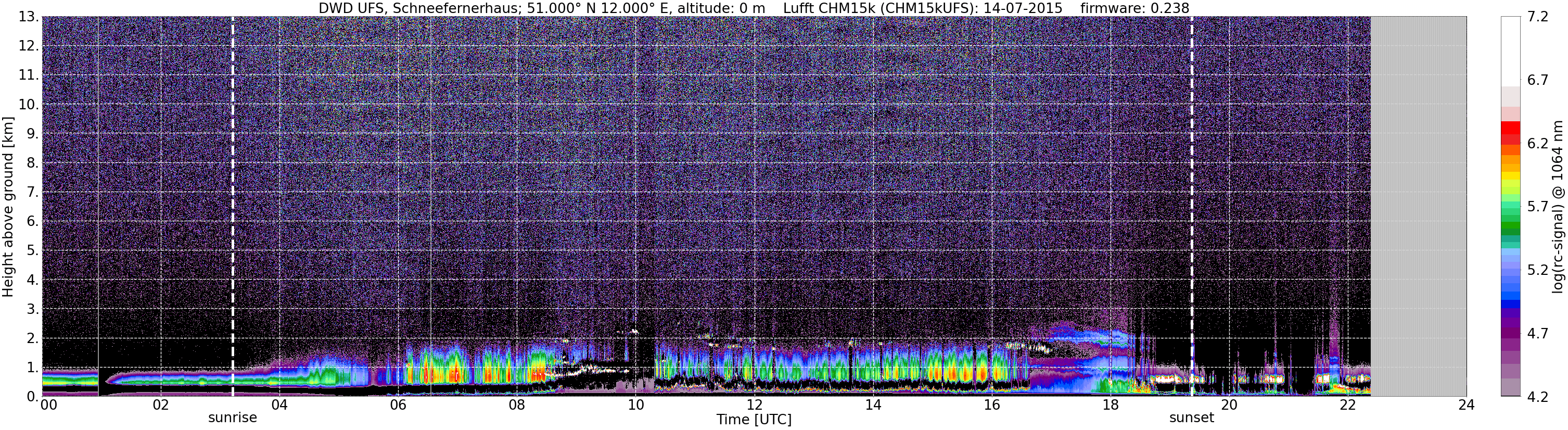This screenshot has width=1568, height=430.
Task: Click the white dashed sunset marker line
Action: tap(1191, 206)
